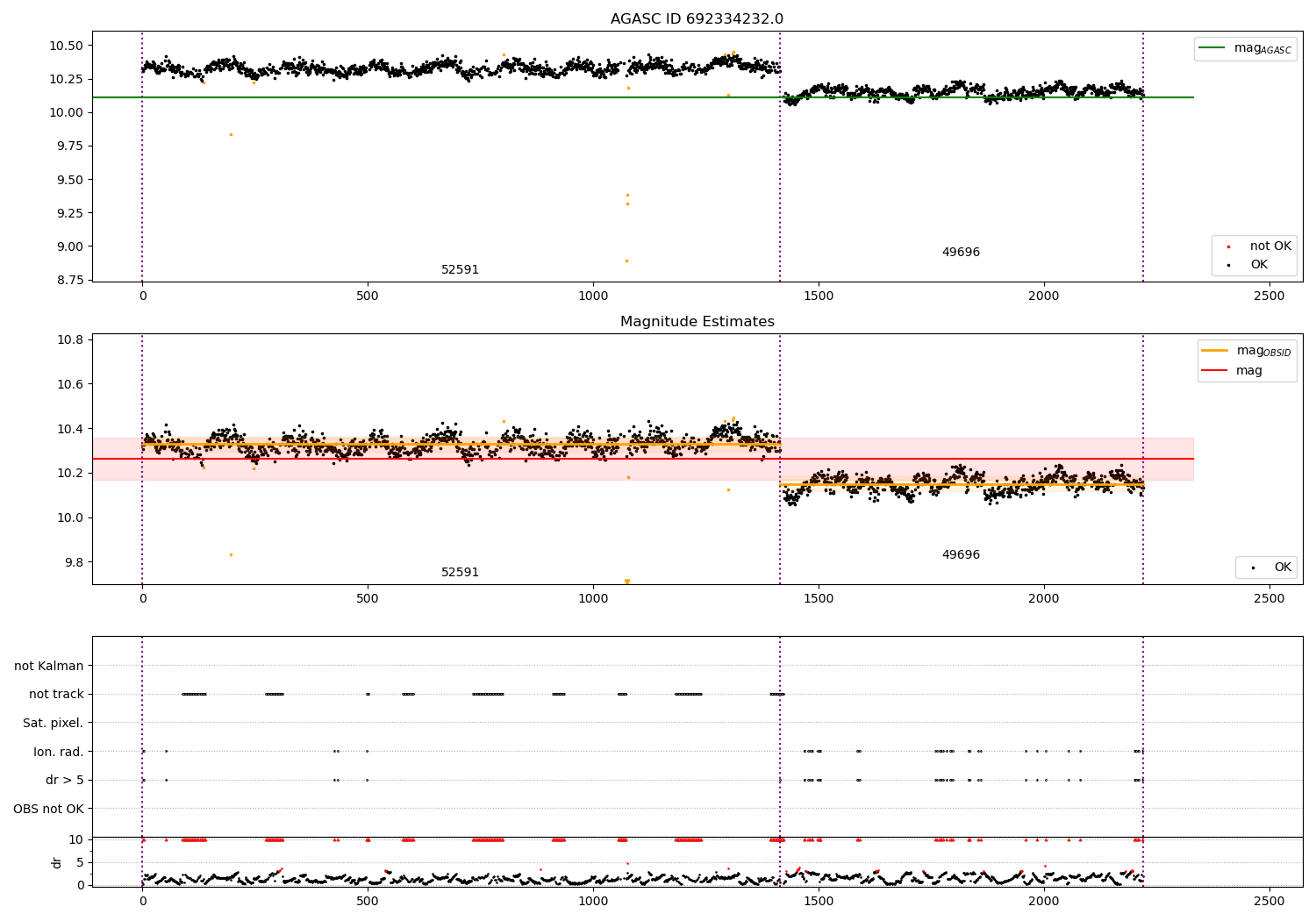The image size is (1316, 921).
Task: Click the title 'AGASC ID 692334232.0'
Action: [x=697, y=19]
